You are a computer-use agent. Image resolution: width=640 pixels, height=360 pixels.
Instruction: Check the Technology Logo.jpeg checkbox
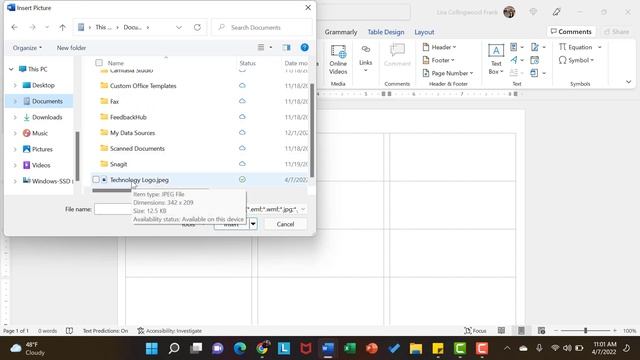[96, 180]
